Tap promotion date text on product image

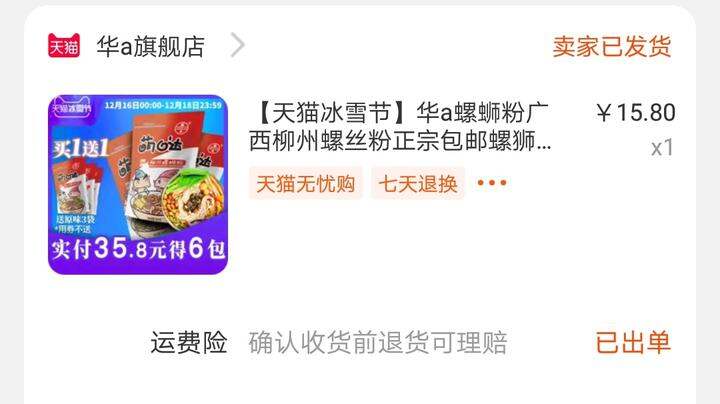[163, 106]
